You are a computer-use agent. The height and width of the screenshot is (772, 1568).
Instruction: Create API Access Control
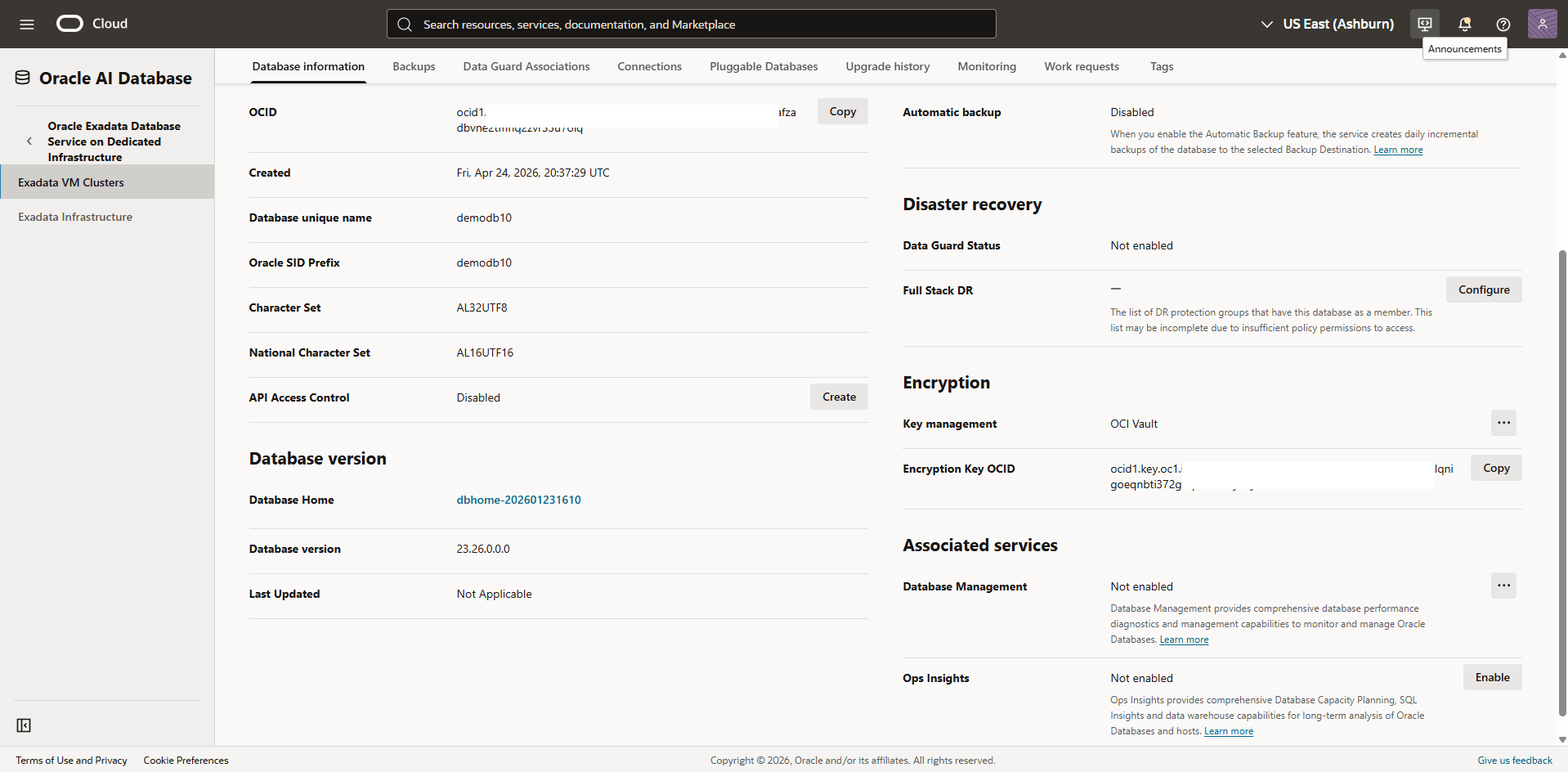[840, 397]
